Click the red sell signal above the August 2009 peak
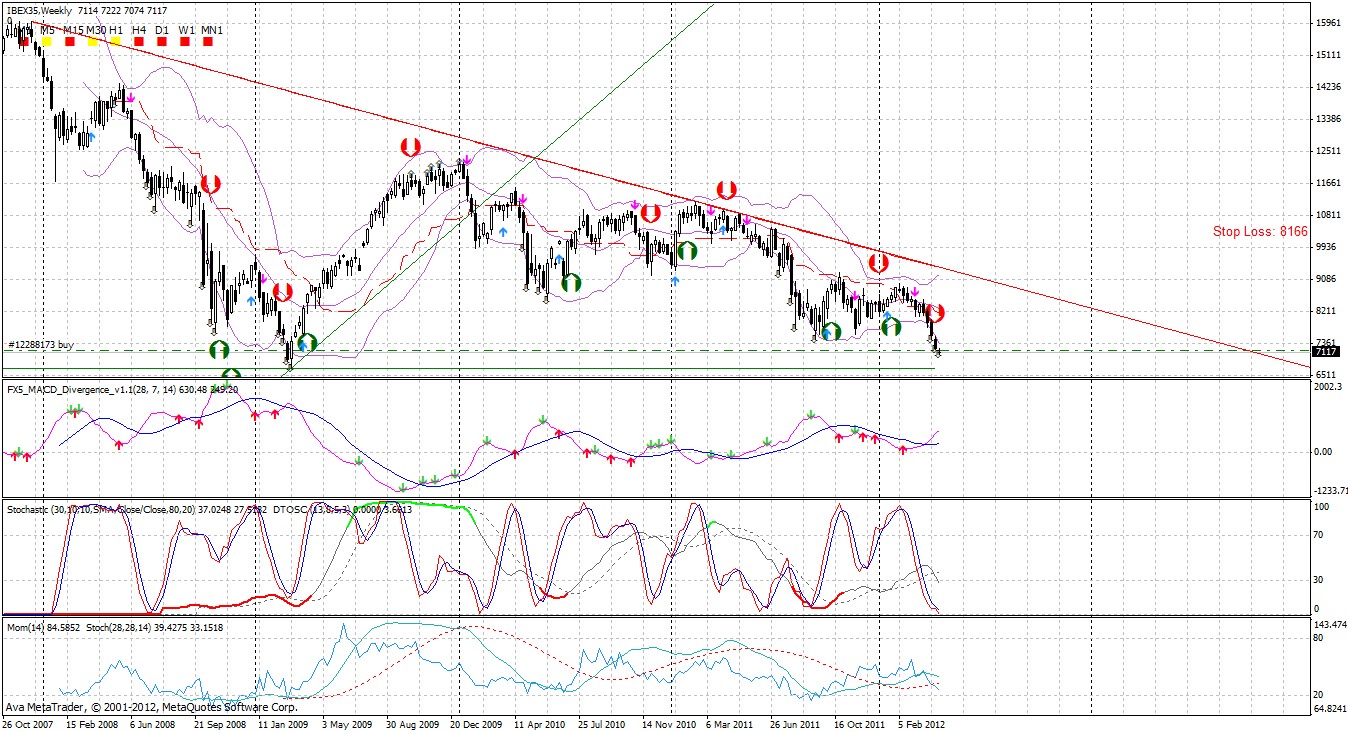The width and height of the screenshot is (1348, 732). (x=409, y=147)
